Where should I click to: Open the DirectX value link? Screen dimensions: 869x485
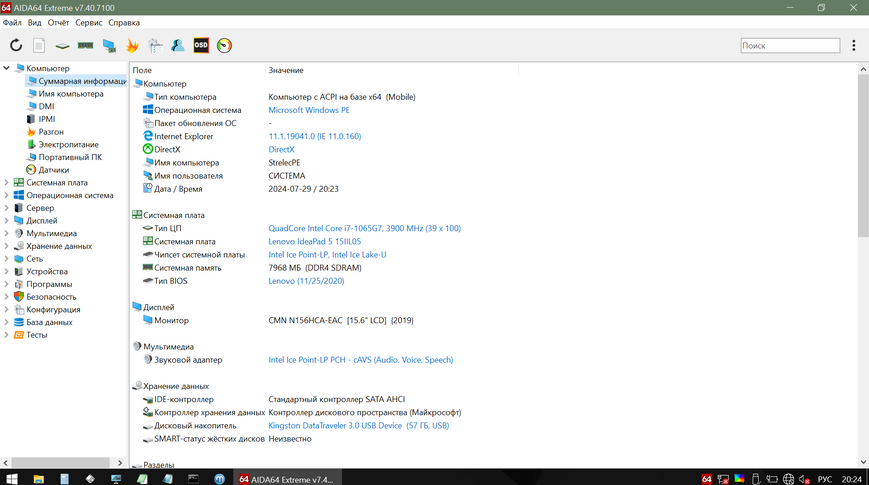pyautogui.click(x=282, y=150)
